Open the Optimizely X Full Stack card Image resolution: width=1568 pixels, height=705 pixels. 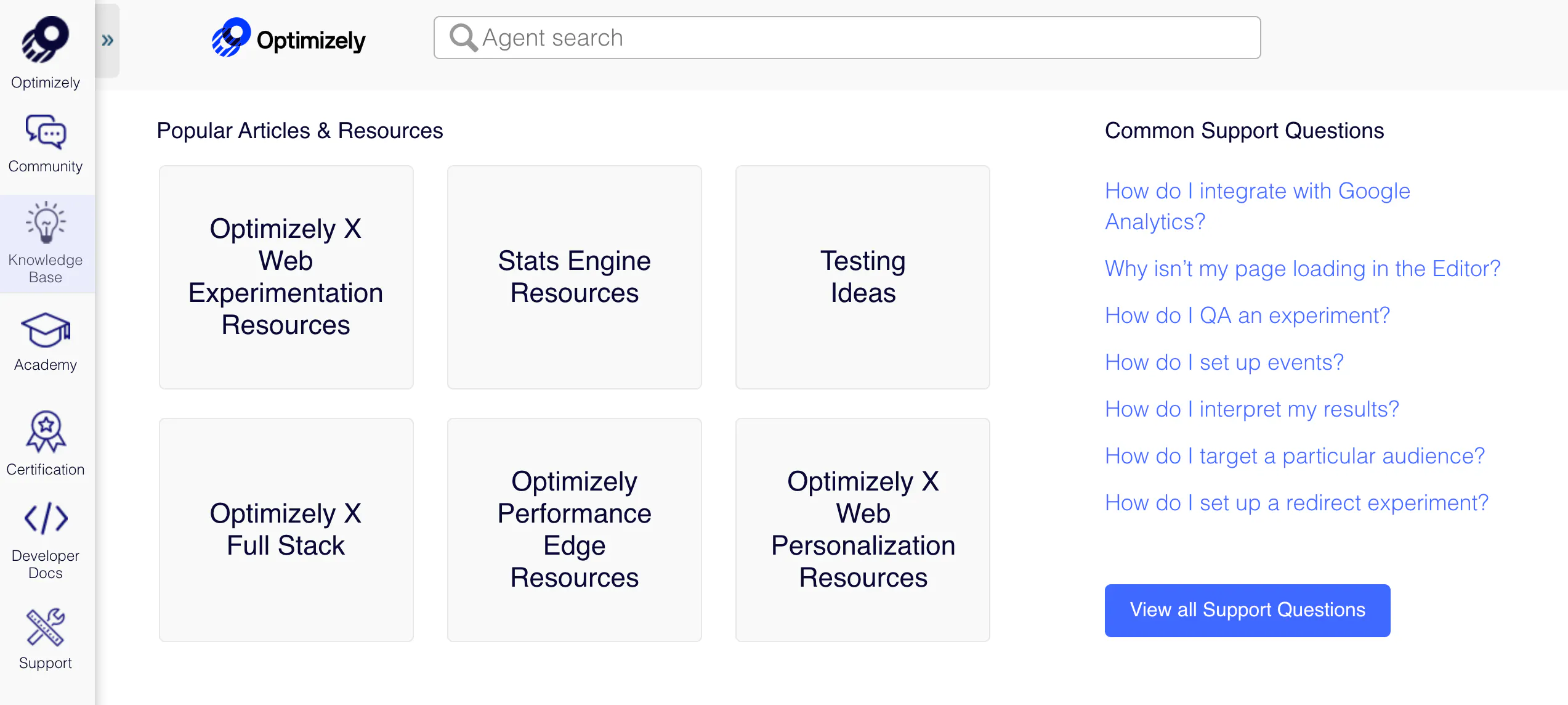point(286,530)
